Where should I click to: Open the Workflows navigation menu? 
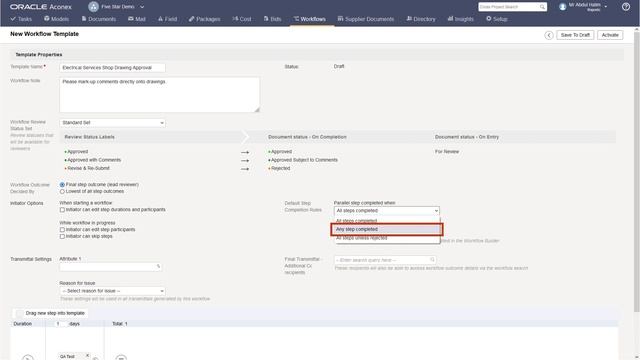(x=310, y=19)
